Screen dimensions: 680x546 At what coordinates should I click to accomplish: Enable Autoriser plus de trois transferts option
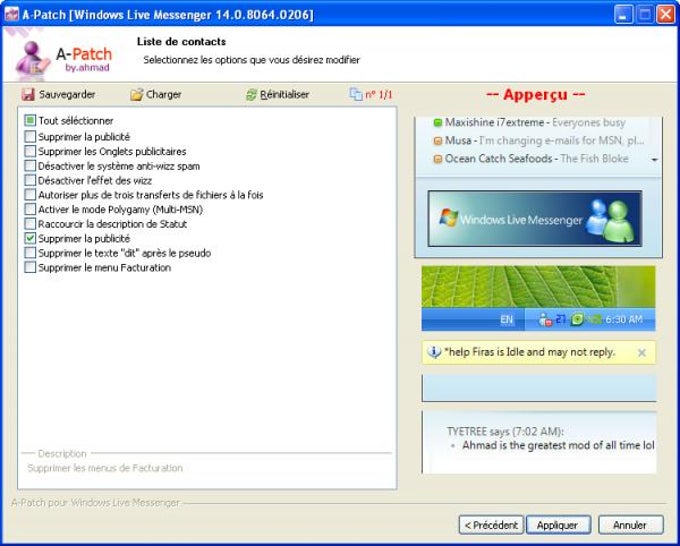(x=30, y=195)
